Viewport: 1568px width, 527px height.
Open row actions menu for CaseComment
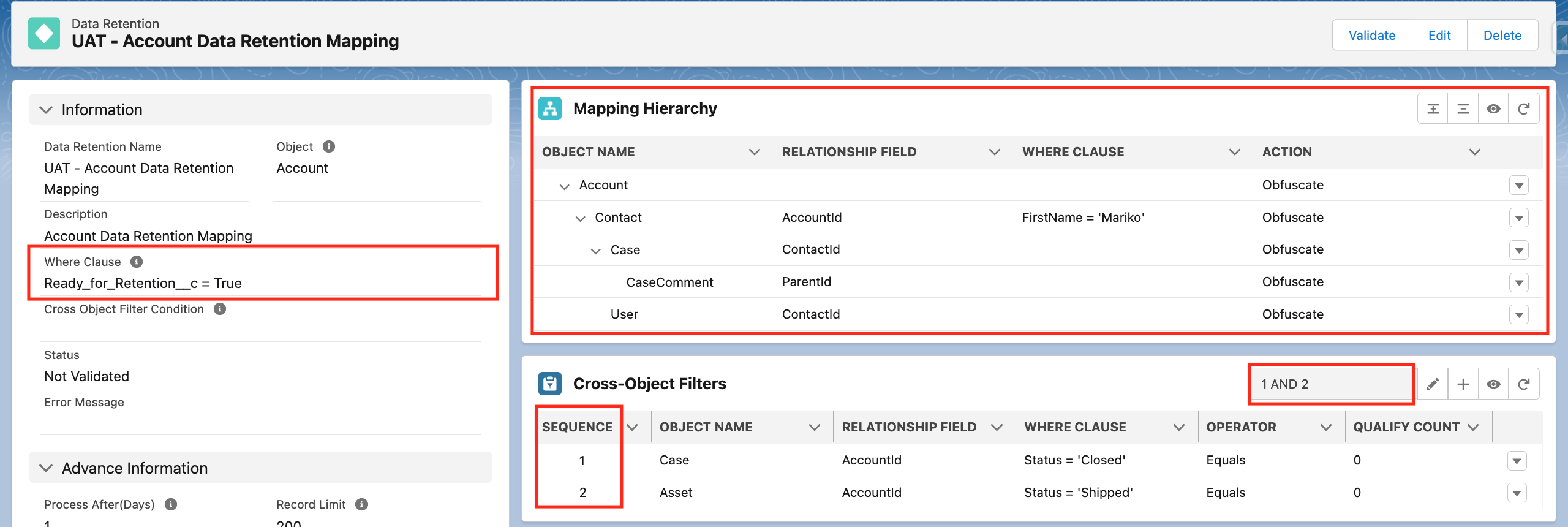click(x=1518, y=282)
